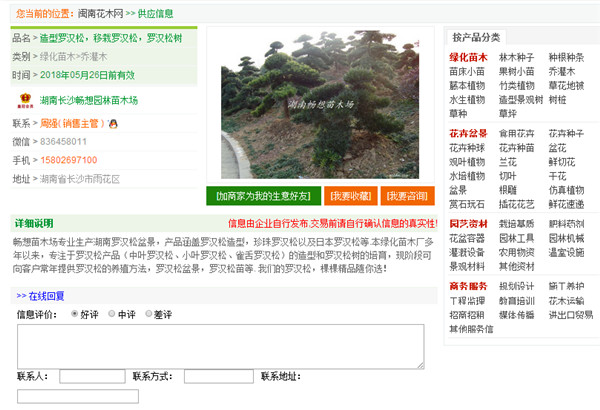
Task: Open 湖南长沙畅想园林苗木场 company link
Action: coord(89,101)
